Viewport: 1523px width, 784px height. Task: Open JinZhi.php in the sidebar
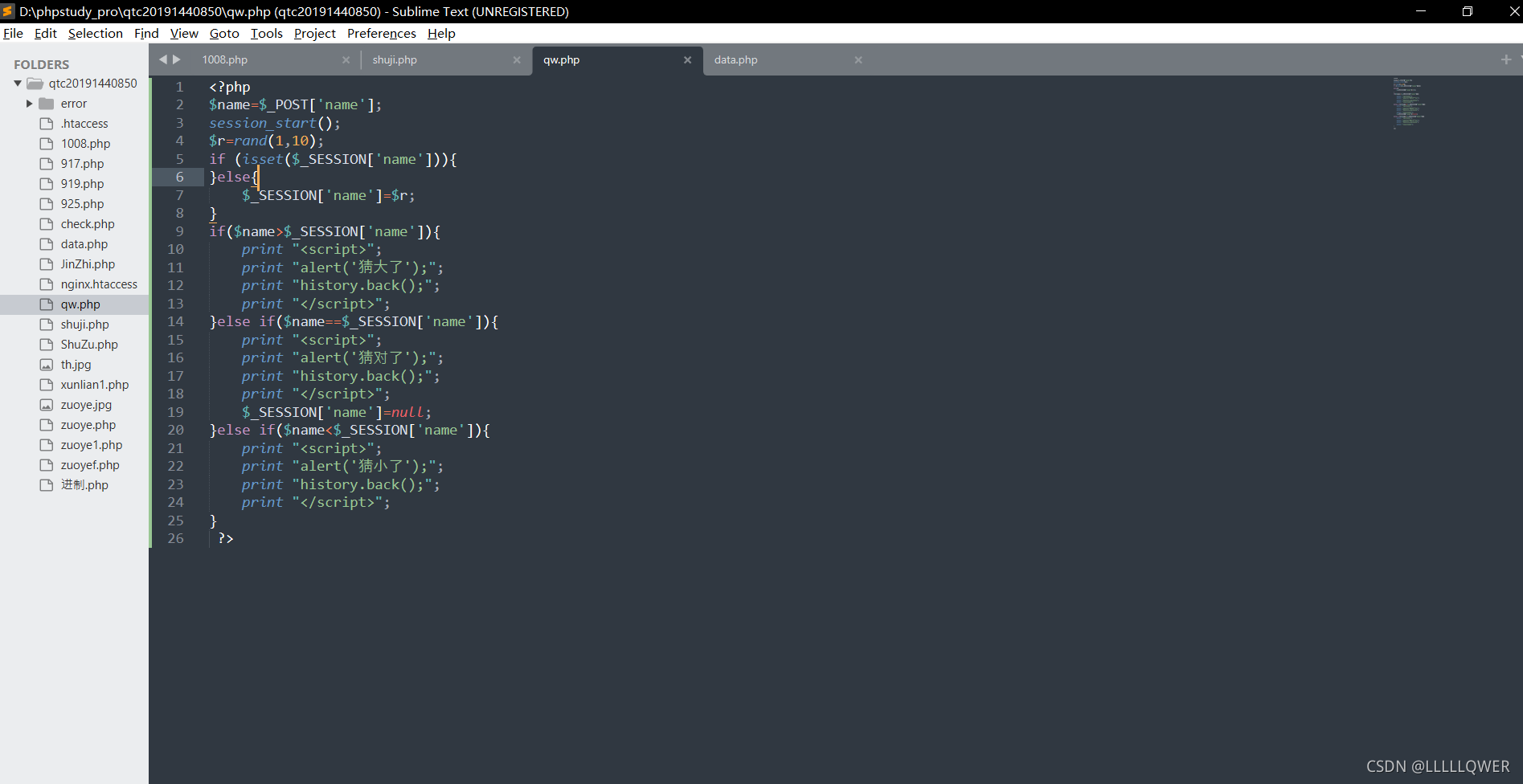pos(88,264)
